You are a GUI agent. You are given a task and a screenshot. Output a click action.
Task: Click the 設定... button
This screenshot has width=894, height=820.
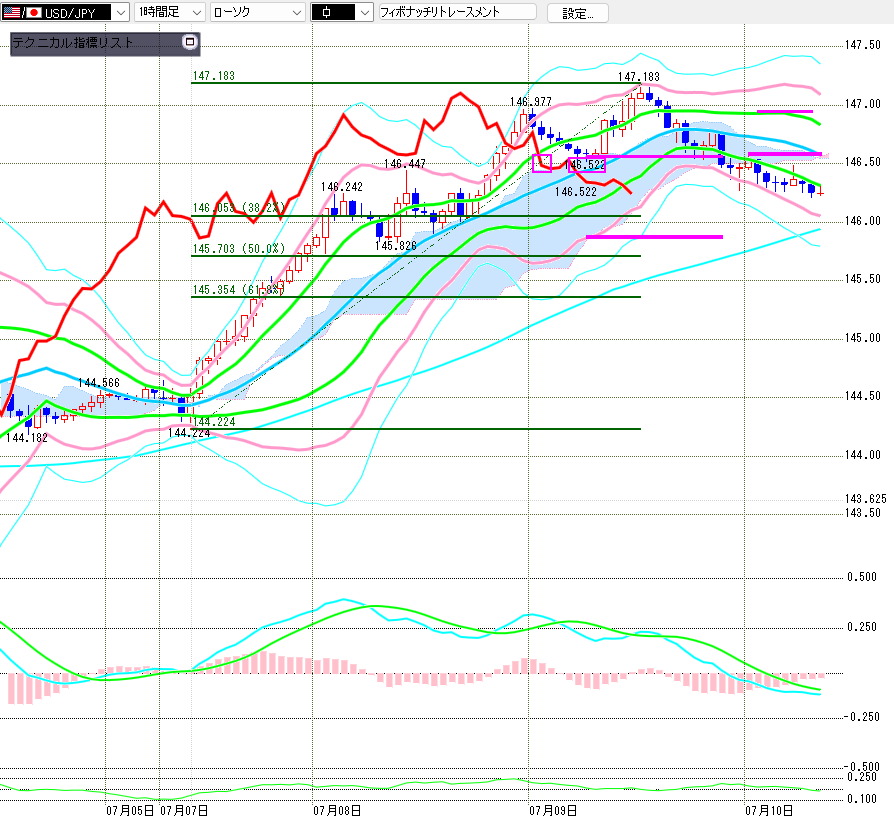(578, 13)
